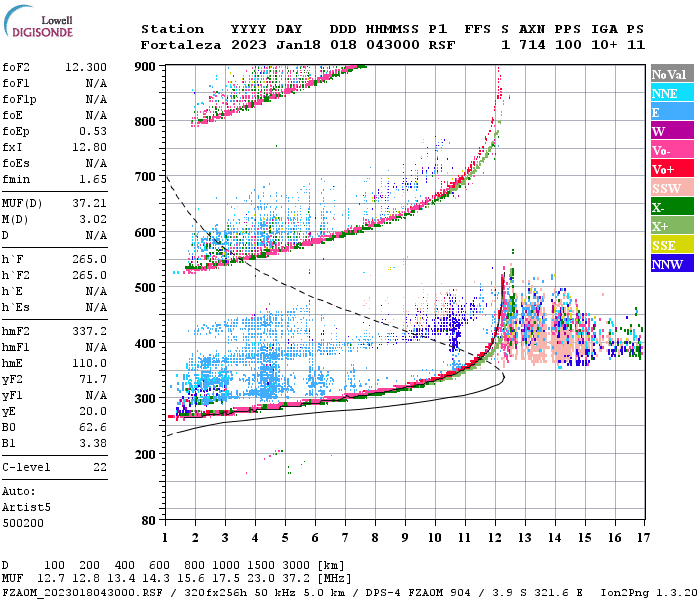Click the hmE value 110.0
Screen dimensions: 700x600
[89, 363]
